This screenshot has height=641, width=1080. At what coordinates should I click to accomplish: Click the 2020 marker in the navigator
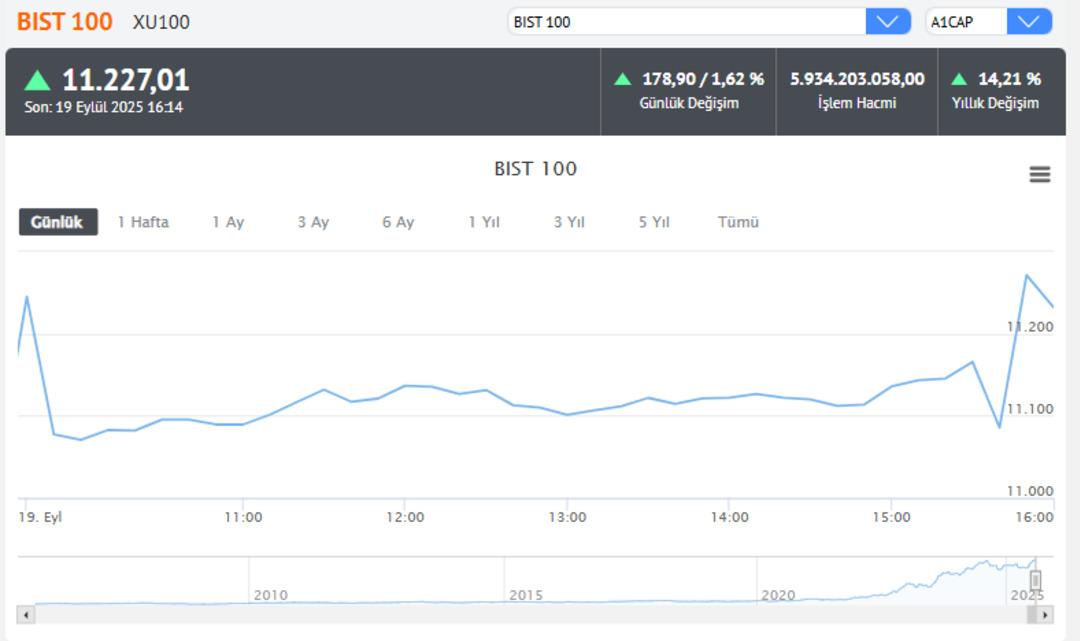pyautogui.click(x=778, y=595)
